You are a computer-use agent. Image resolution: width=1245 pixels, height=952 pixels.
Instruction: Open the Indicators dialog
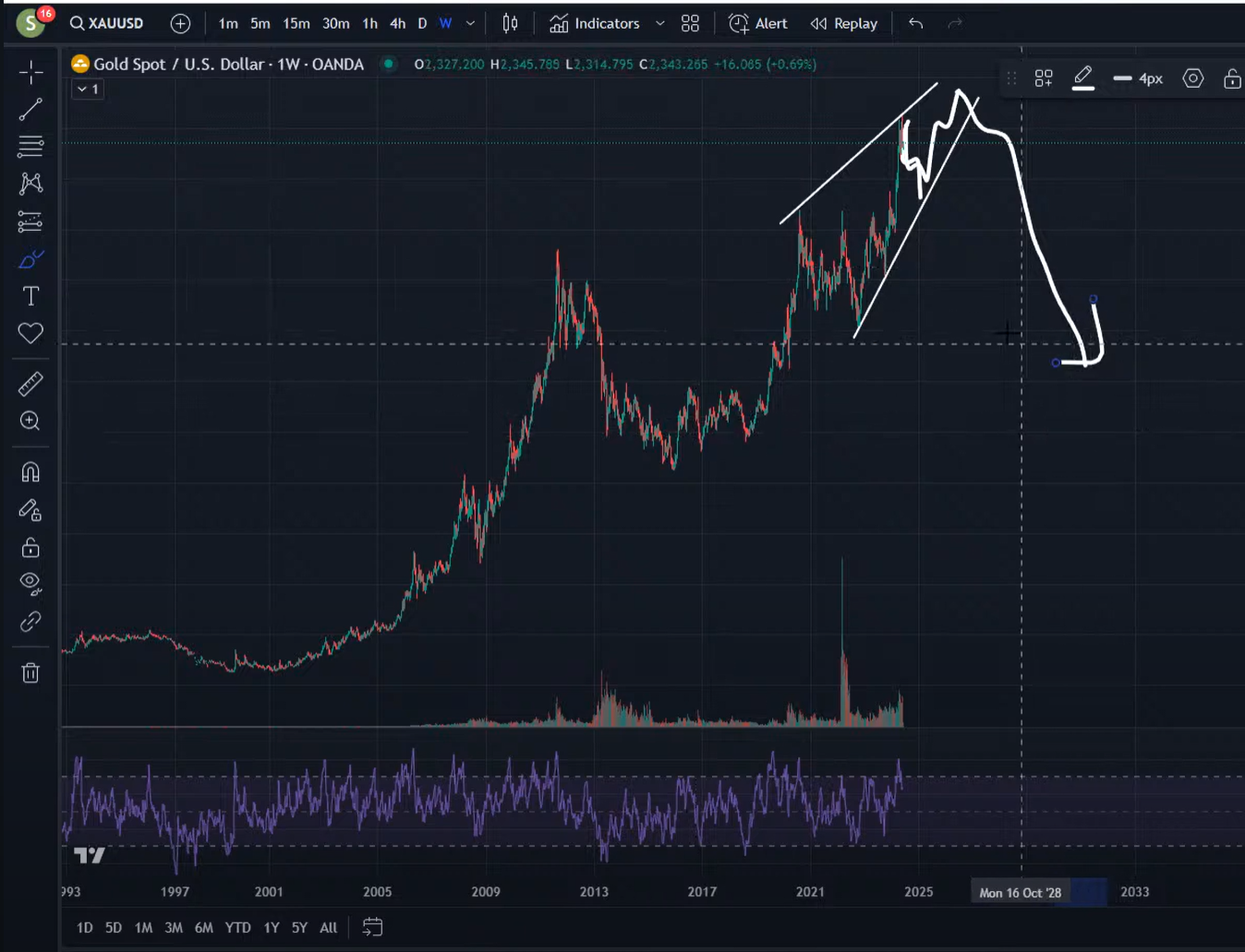coord(595,24)
